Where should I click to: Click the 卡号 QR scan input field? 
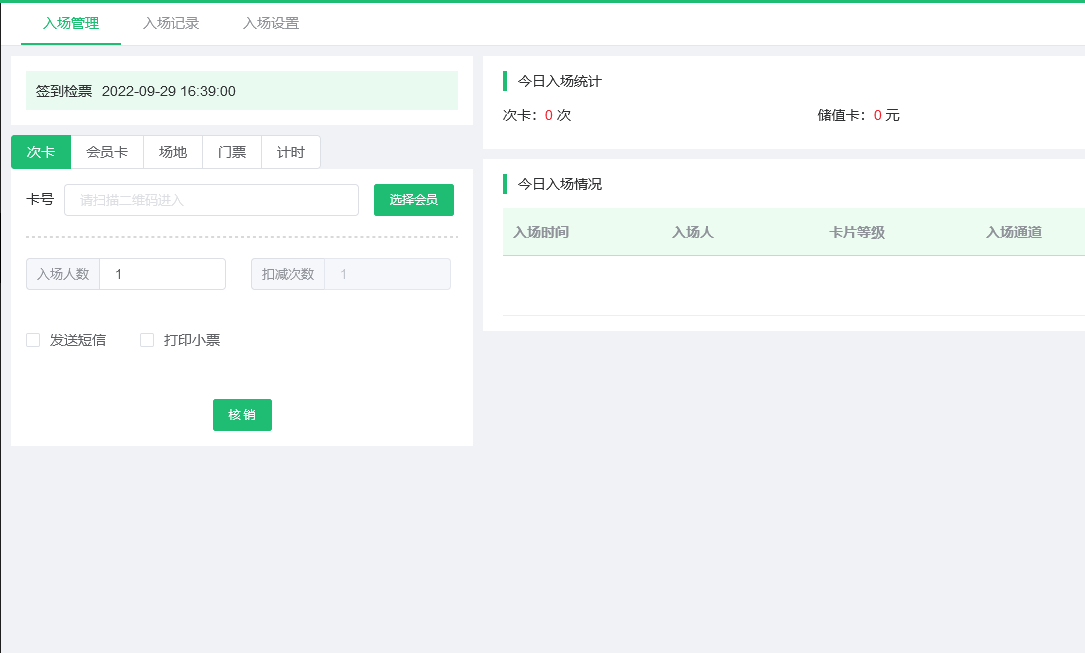coord(210,199)
